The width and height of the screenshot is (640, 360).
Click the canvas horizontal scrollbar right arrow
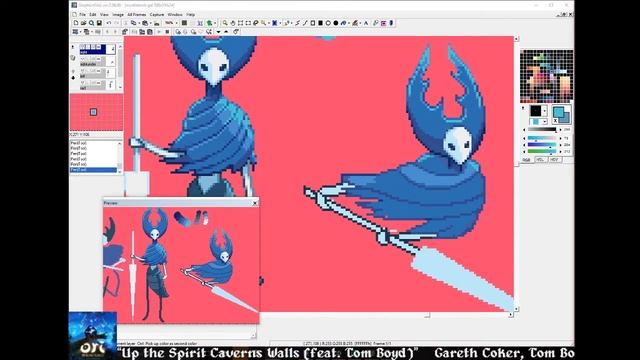pos(511,315)
